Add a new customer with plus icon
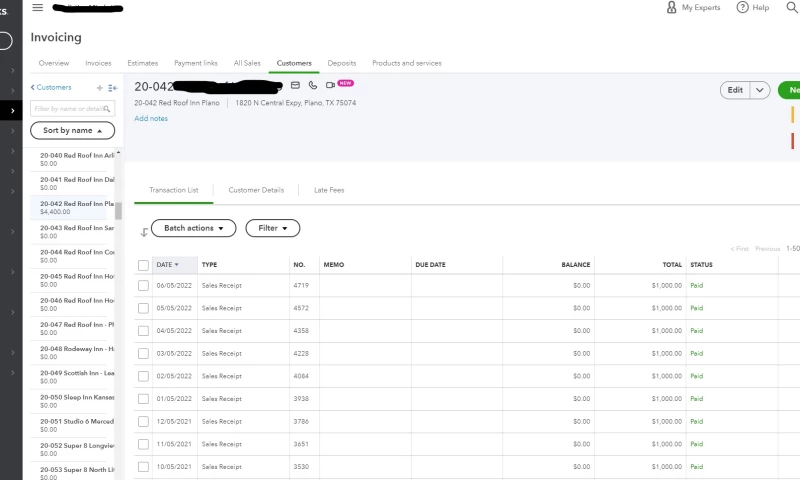The height and width of the screenshot is (480, 800). point(99,88)
